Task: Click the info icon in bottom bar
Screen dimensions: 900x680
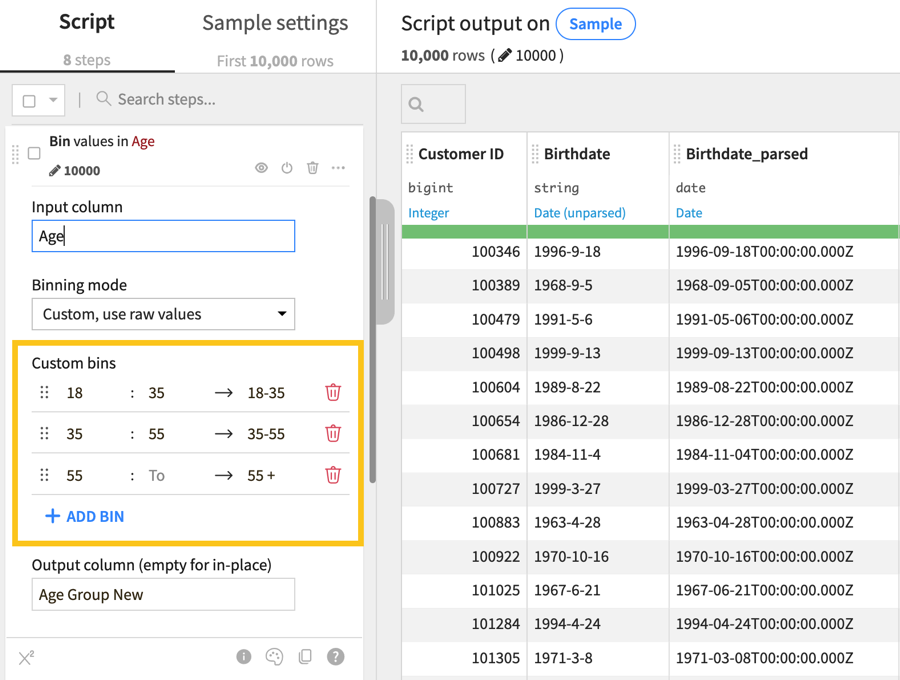Action: [243, 657]
